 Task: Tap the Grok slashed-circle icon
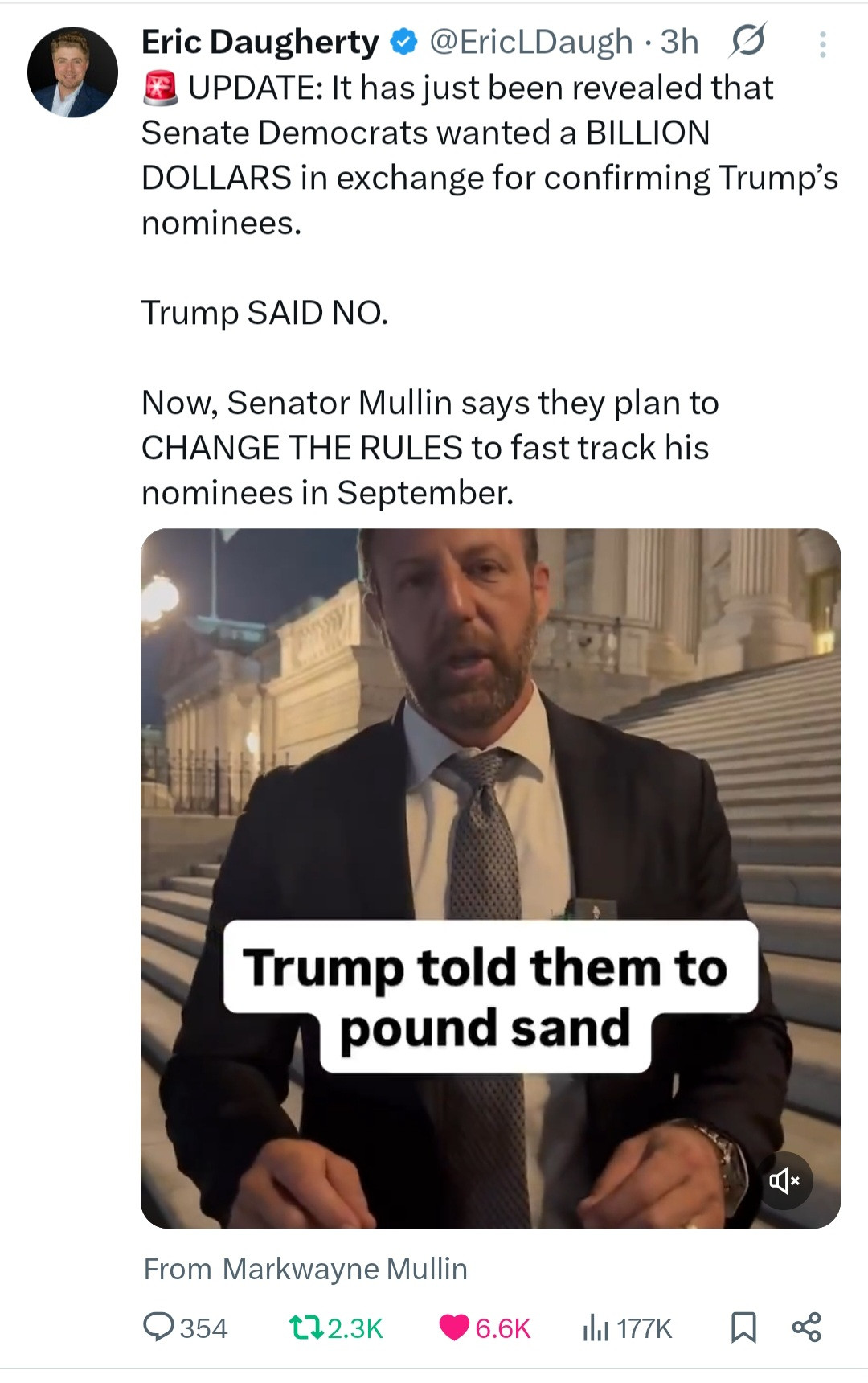click(747, 41)
